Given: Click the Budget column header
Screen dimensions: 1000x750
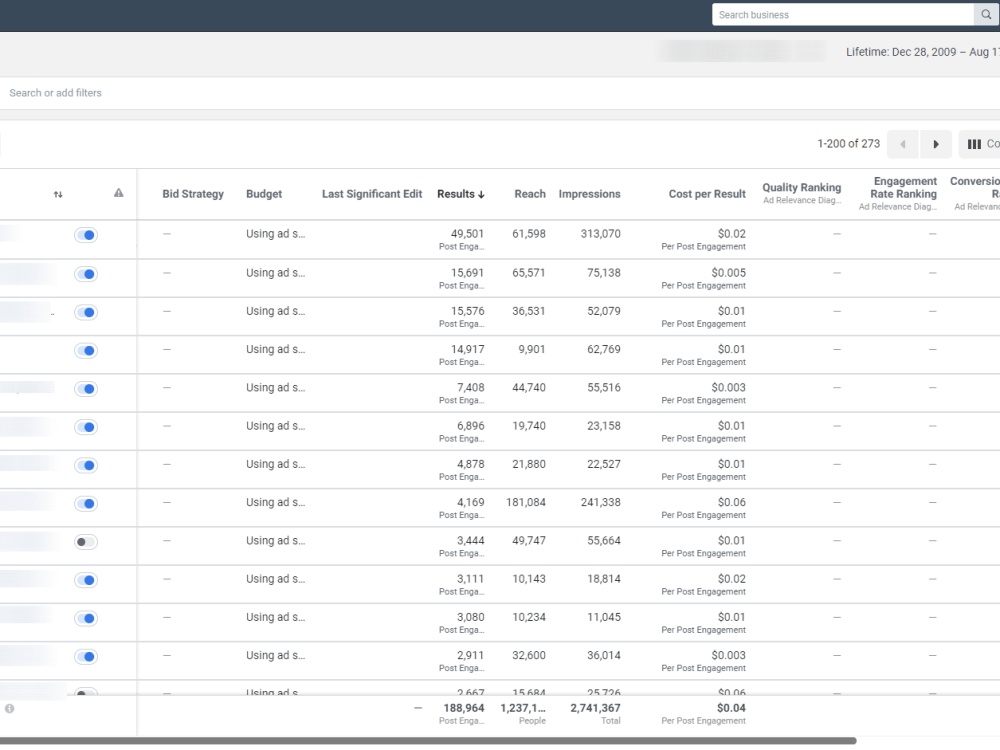Looking at the screenshot, I should coord(264,194).
